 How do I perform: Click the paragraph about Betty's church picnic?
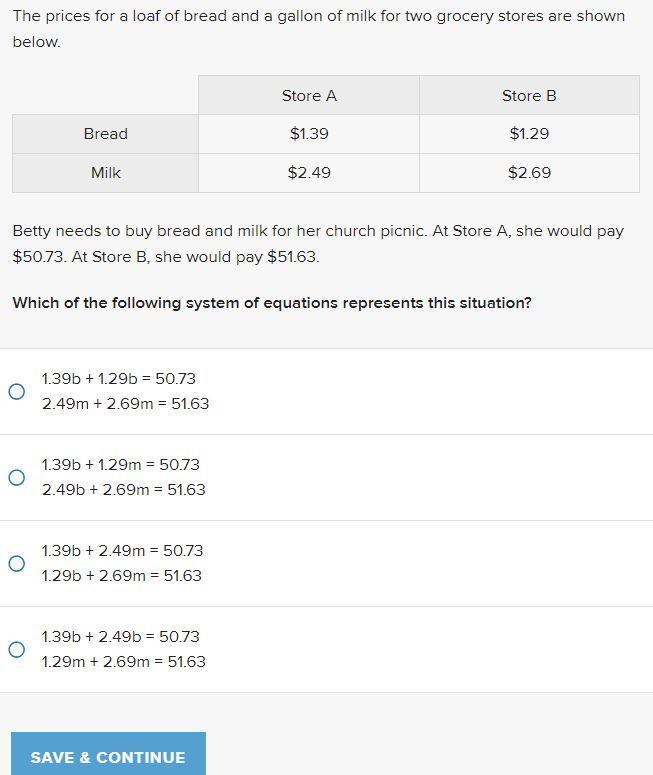(318, 243)
